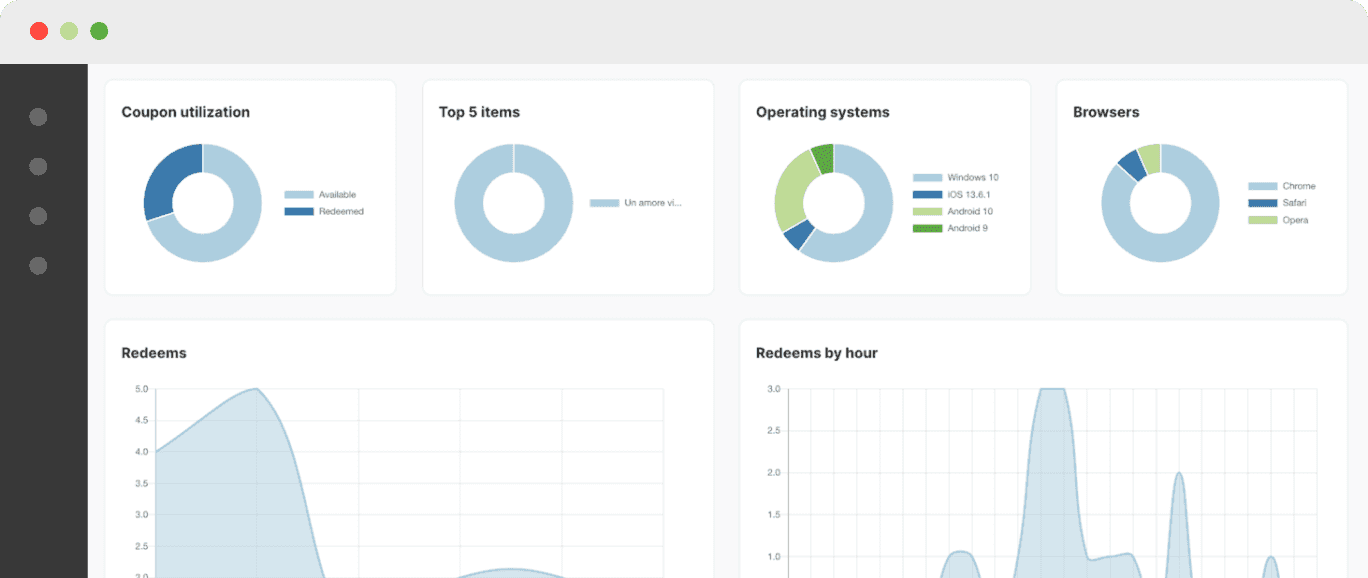Click the tallest 3.0 peak in Redeems by hour
1368x578 pixels.
point(1053,389)
